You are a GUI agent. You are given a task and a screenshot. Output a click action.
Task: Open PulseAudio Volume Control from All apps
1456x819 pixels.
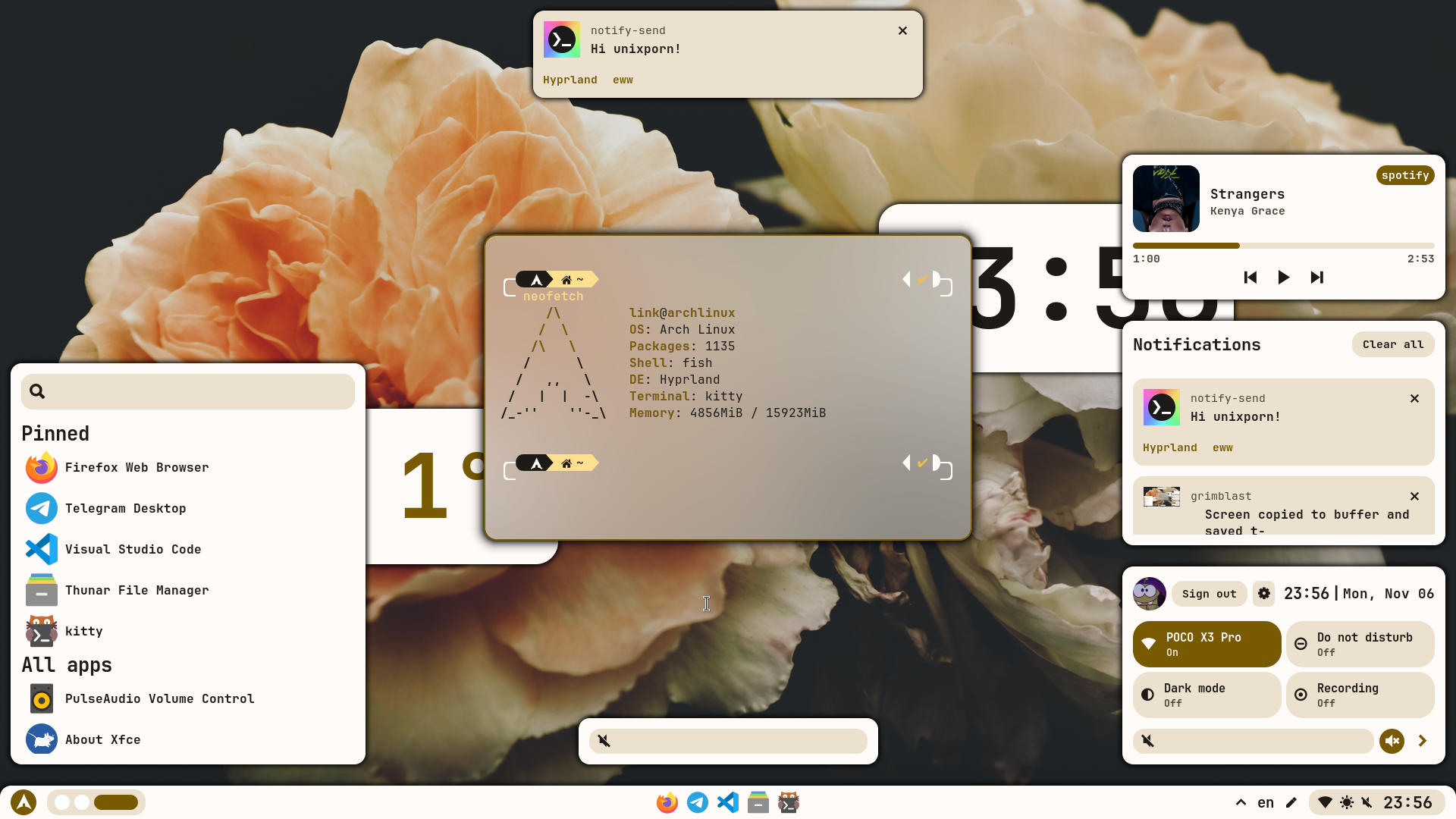point(159,698)
